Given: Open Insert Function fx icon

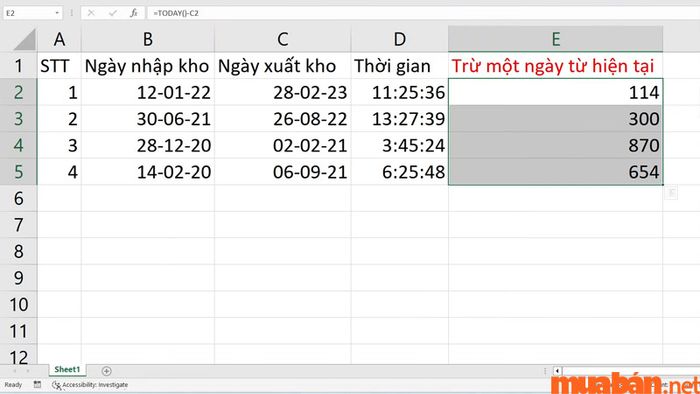Looking at the screenshot, I should [x=134, y=13].
